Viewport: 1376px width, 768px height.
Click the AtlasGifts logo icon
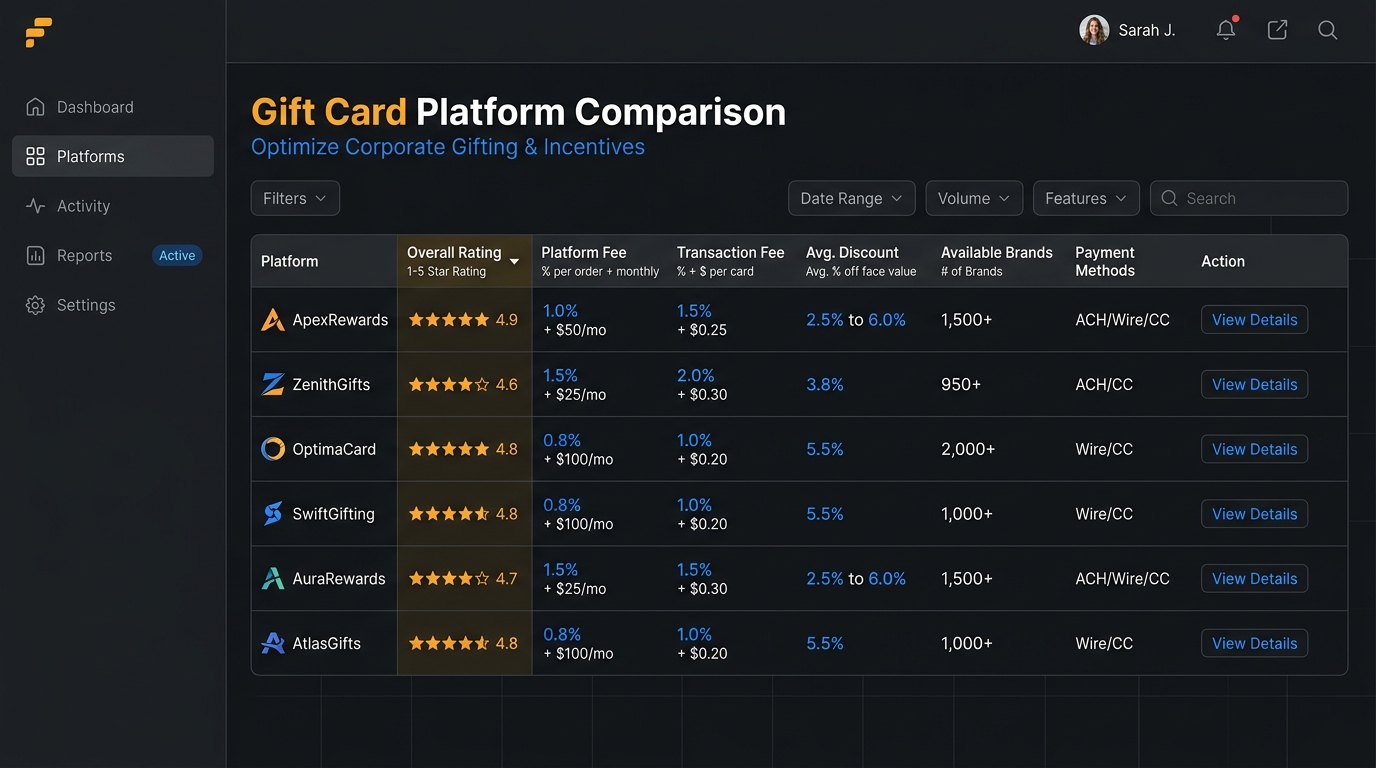pos(272,643)
